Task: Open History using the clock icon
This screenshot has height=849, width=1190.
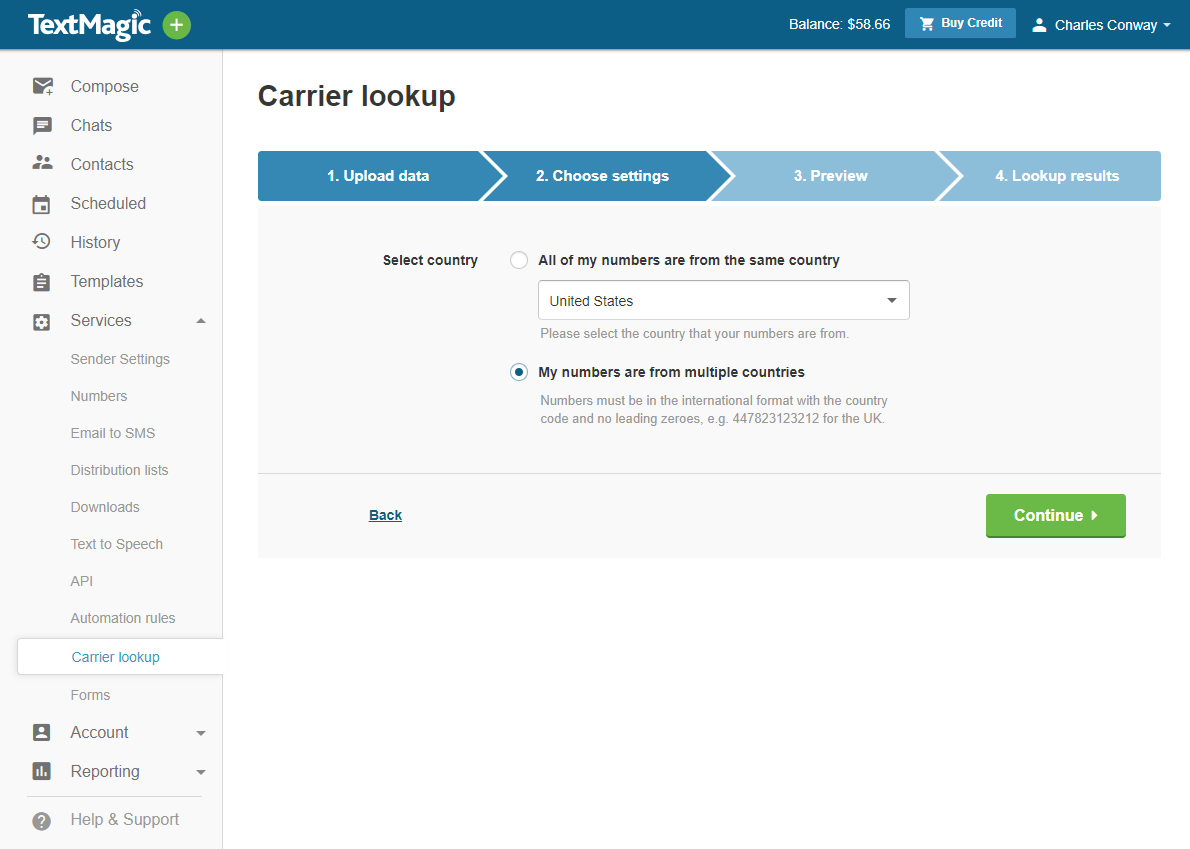Action: 41,242
